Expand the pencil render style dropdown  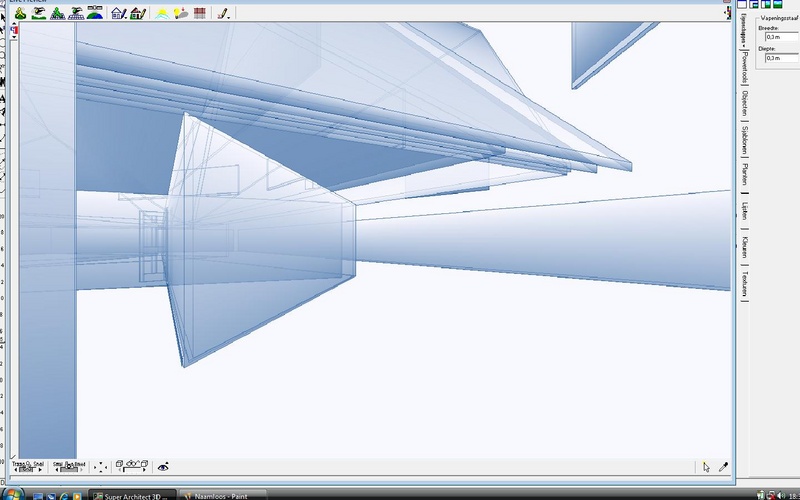point(223,14)
